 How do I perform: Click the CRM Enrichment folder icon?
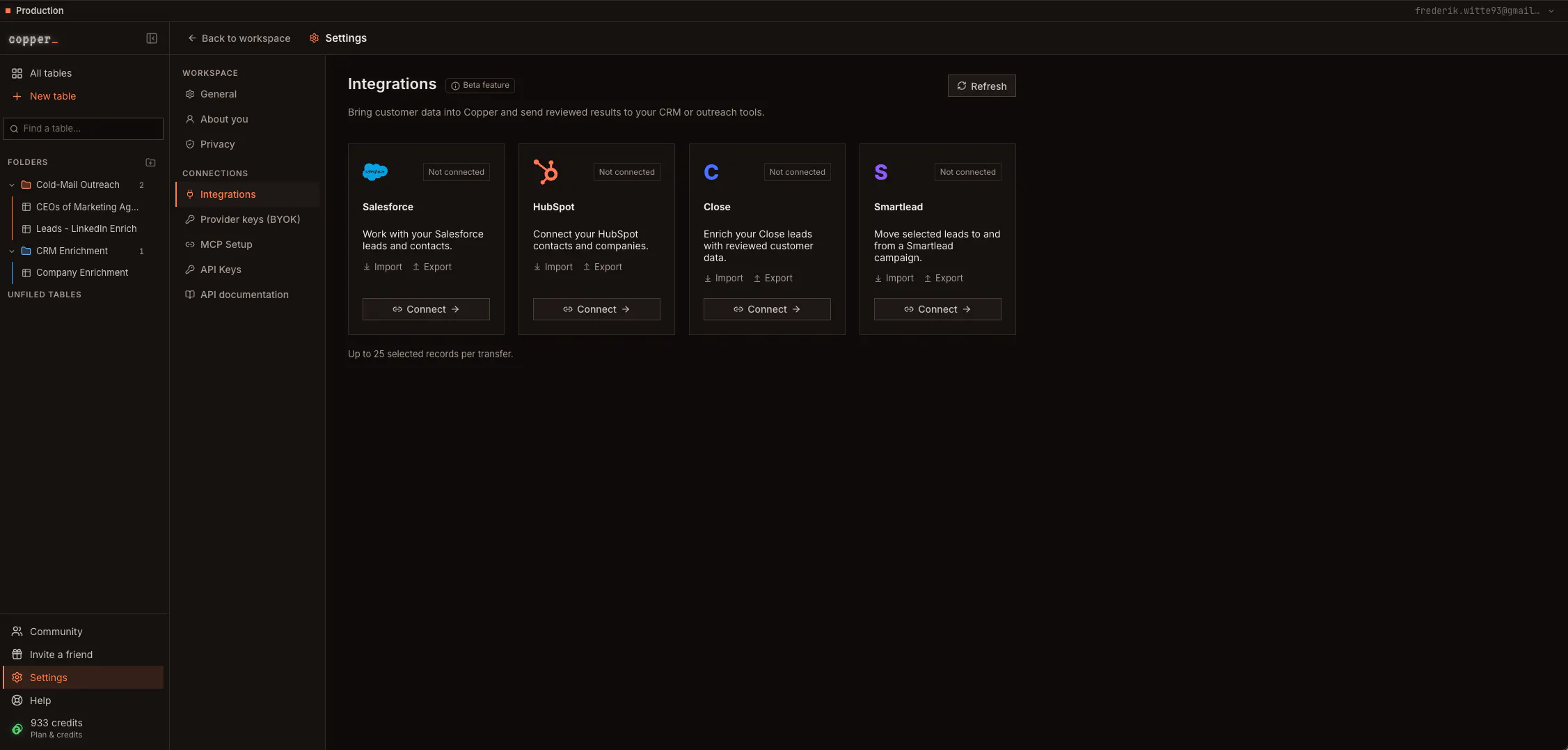point(26,251)
